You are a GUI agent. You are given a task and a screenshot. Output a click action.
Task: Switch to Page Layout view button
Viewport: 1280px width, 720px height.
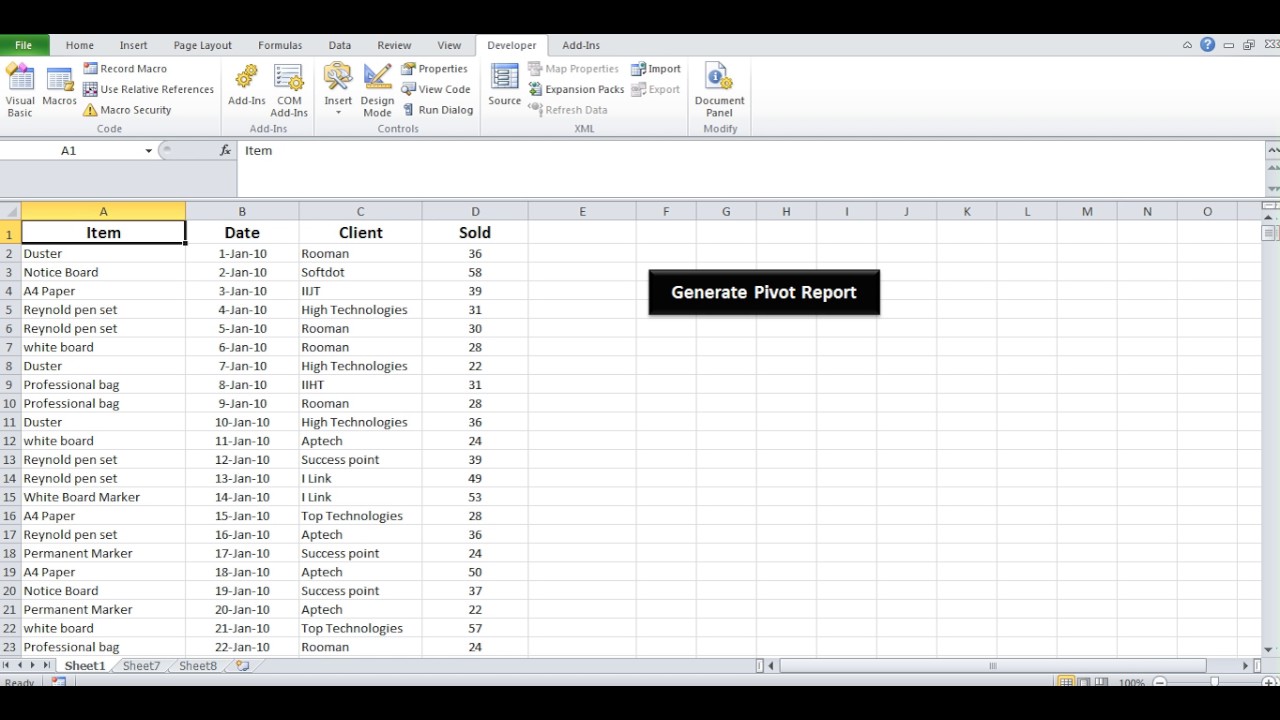(x=1084, y=683)
